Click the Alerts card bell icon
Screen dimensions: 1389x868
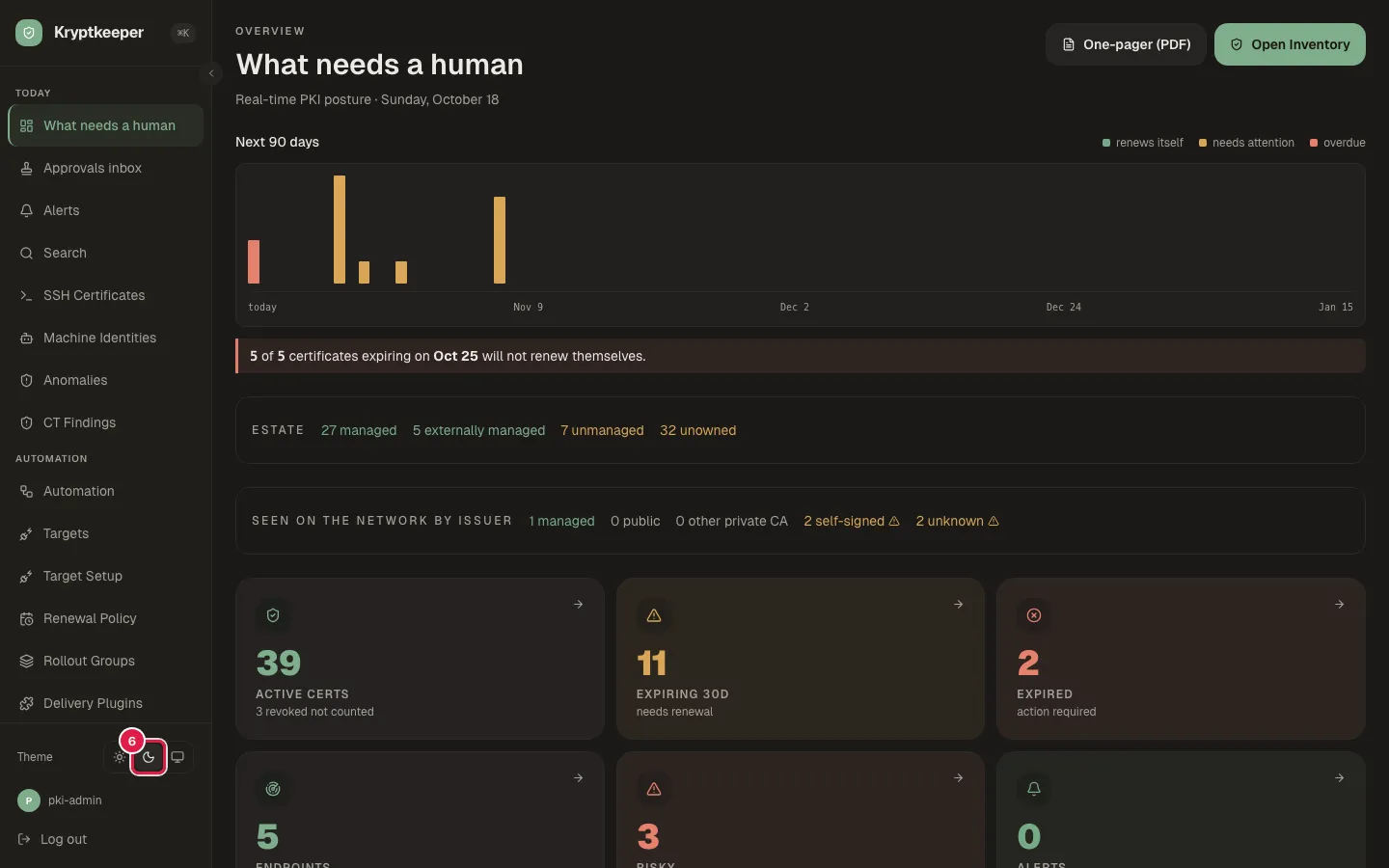click(1034, 789)
